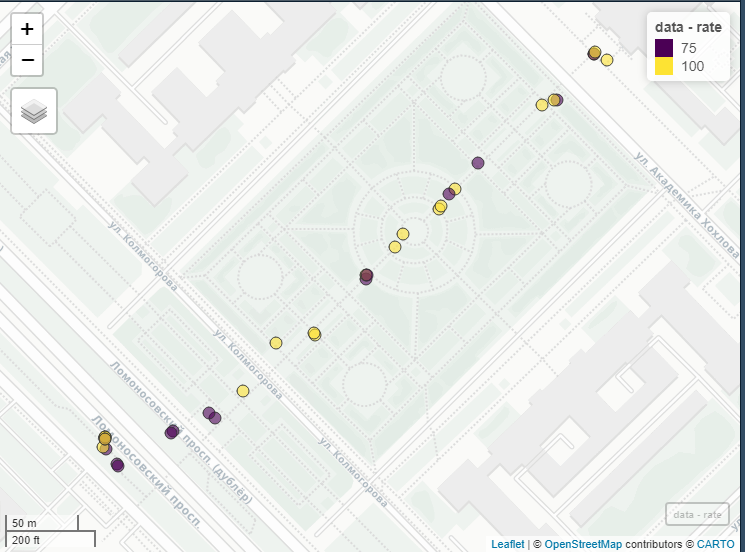Follow the CARTO attribution link
Viewport: 745px width, 552px height.
pyautogui.click(x=715, y=544)
